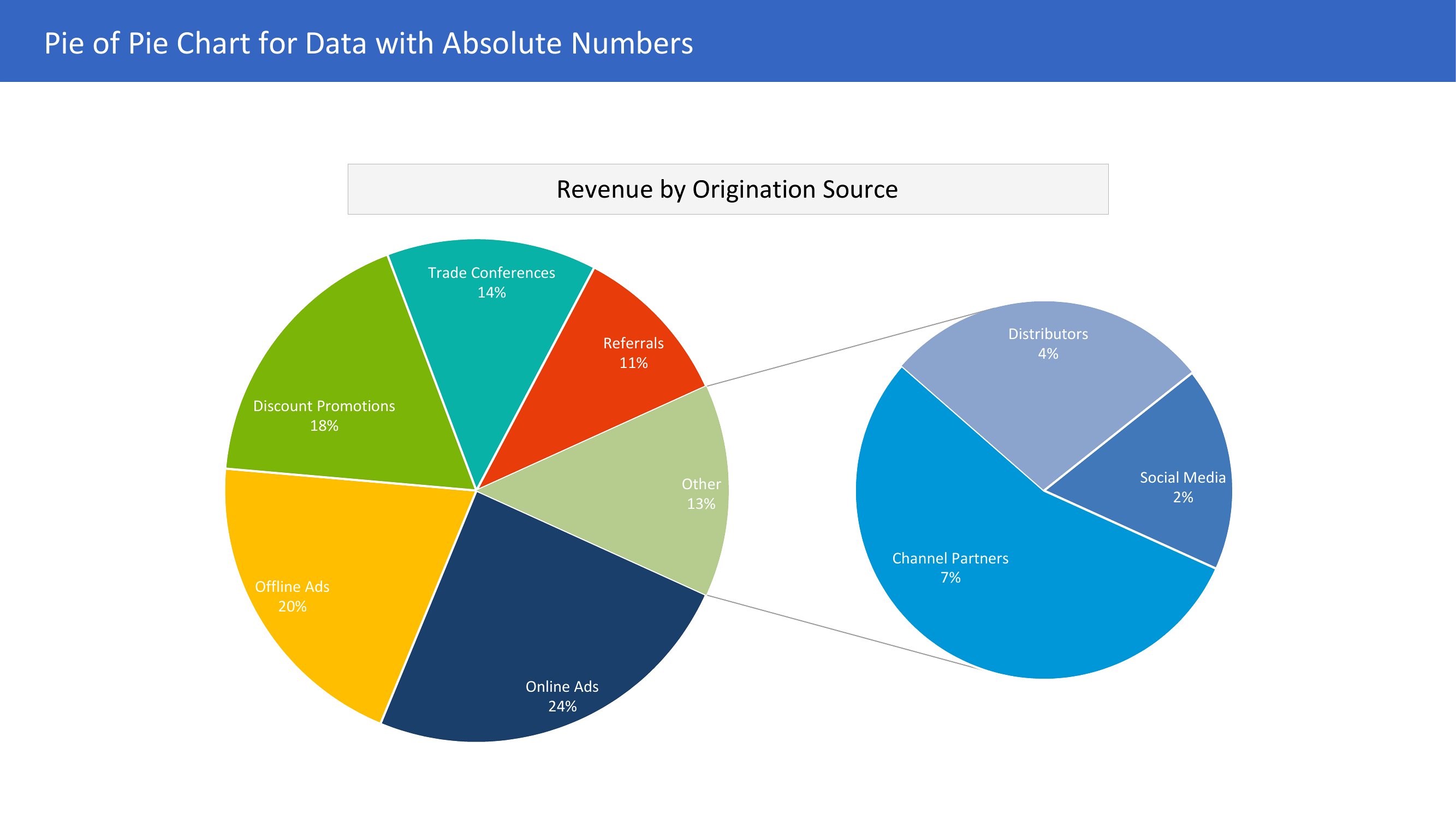This screenshot has width=1456, height=819.
Task: Click the blue header banner background
Action: pos(1074,41)
